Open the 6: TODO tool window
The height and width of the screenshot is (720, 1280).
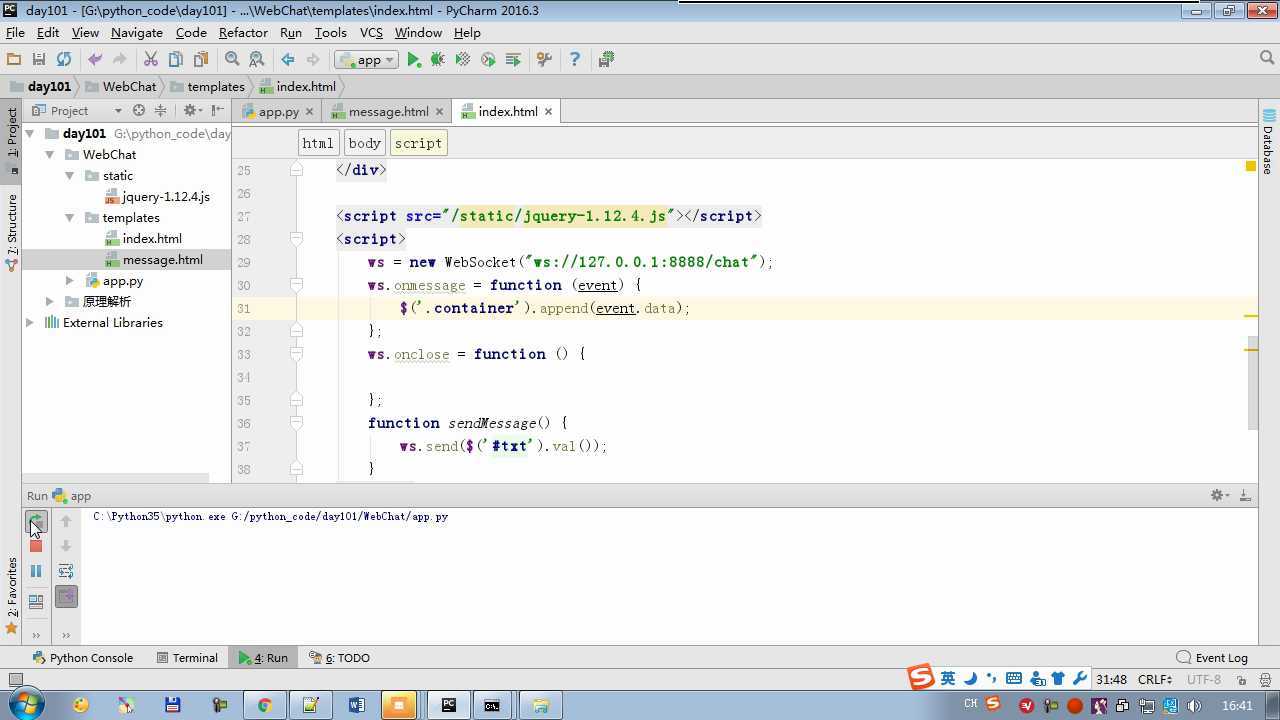point(339,658)
